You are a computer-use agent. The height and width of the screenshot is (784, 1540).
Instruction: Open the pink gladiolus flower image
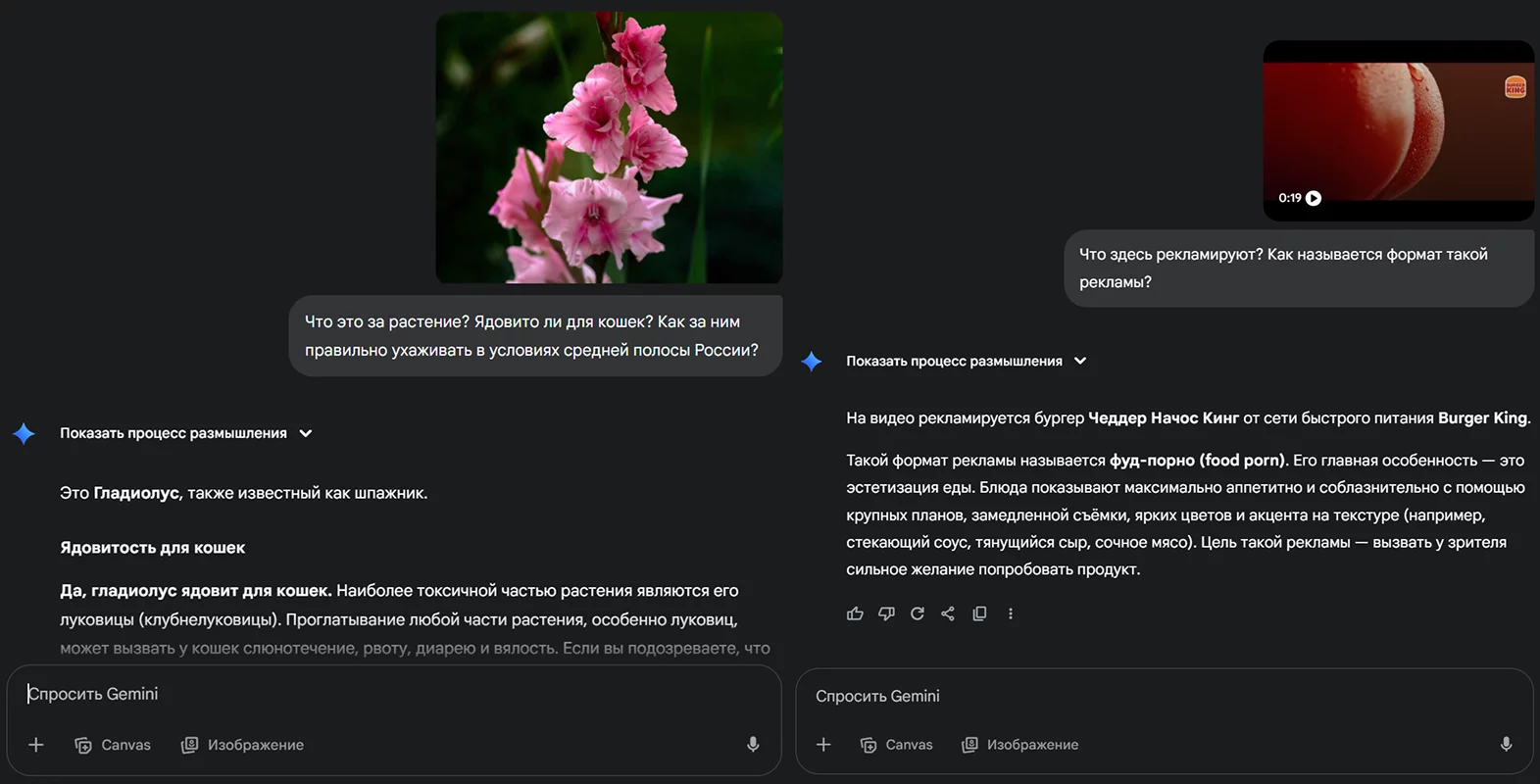609,148
